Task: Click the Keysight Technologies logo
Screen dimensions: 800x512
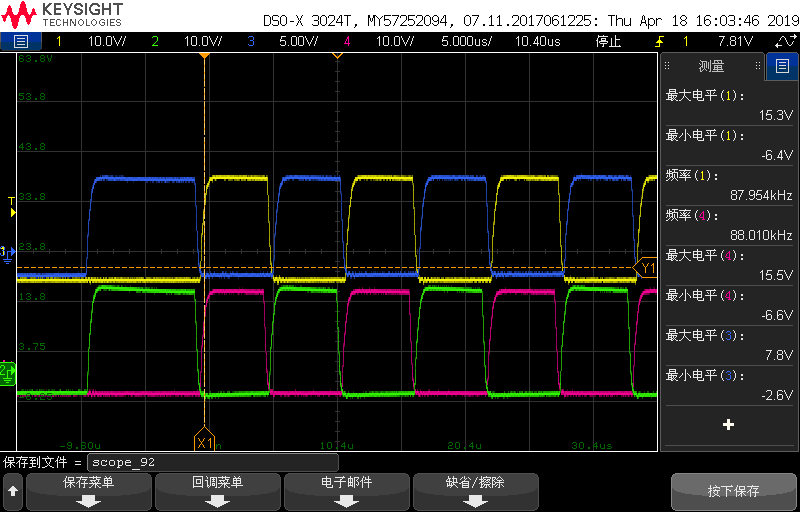Action: click(x=62, y=14)
